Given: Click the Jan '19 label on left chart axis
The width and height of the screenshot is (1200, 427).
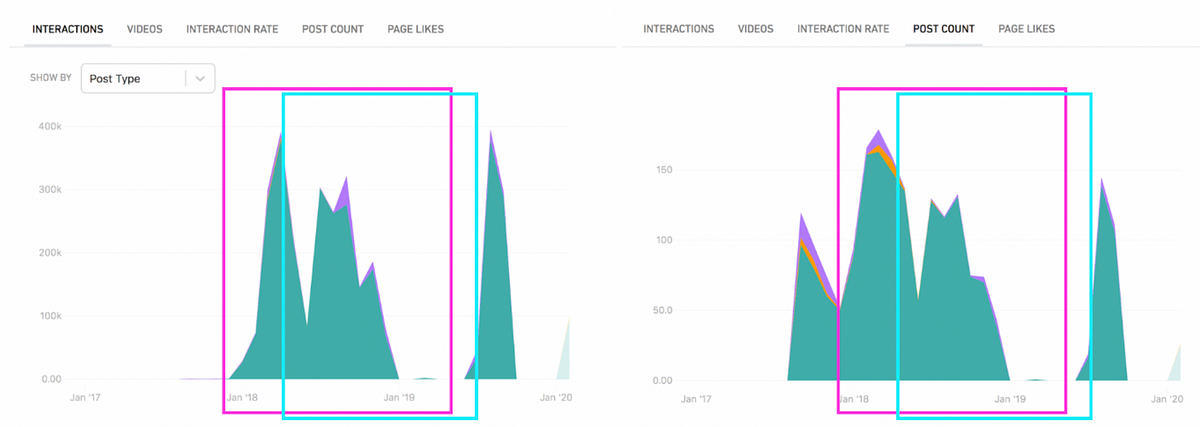Looking at the screenshot, I should pos(401,398).
